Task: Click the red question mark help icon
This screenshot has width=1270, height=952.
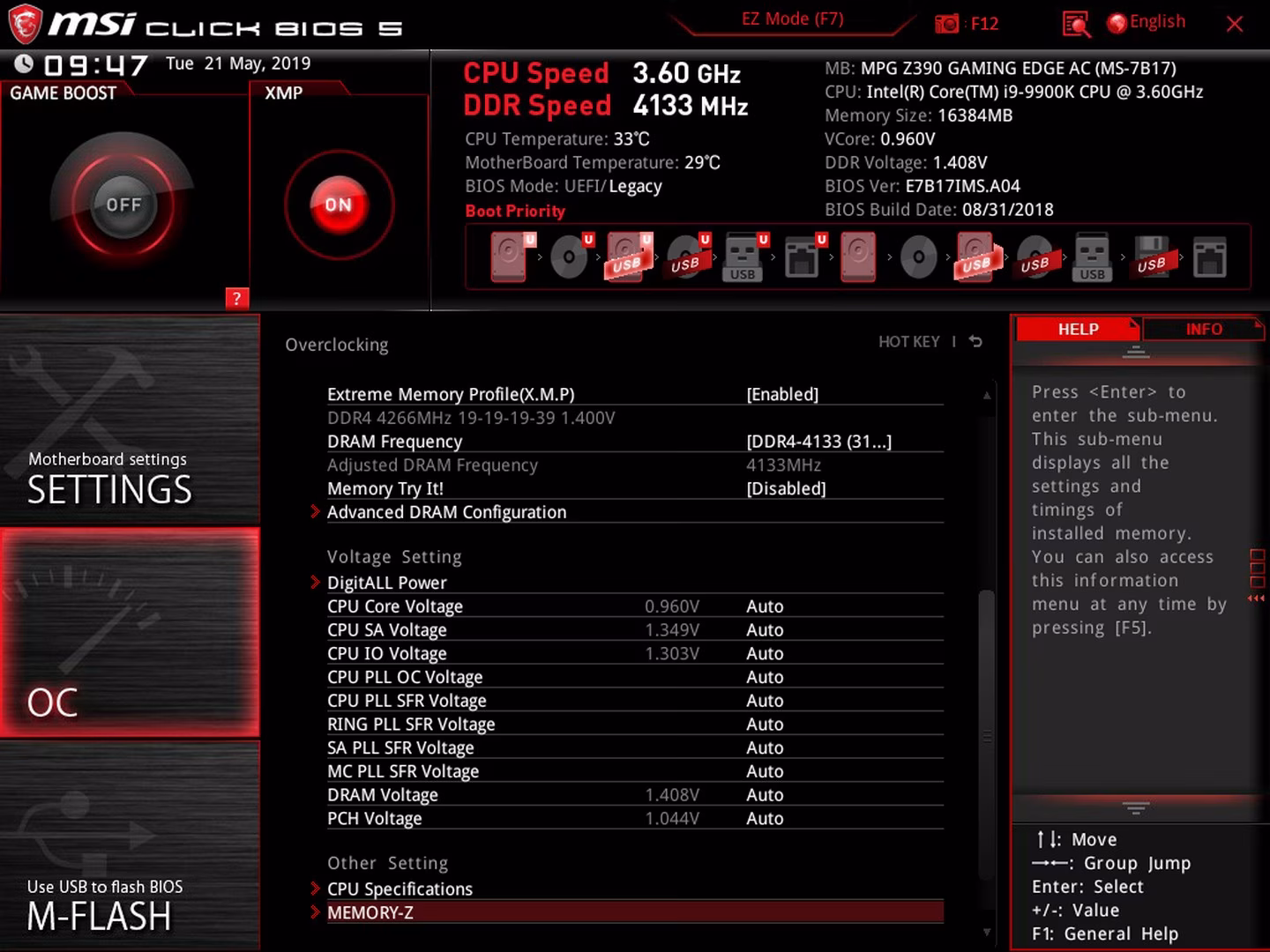Action: (x=236, y=299)
